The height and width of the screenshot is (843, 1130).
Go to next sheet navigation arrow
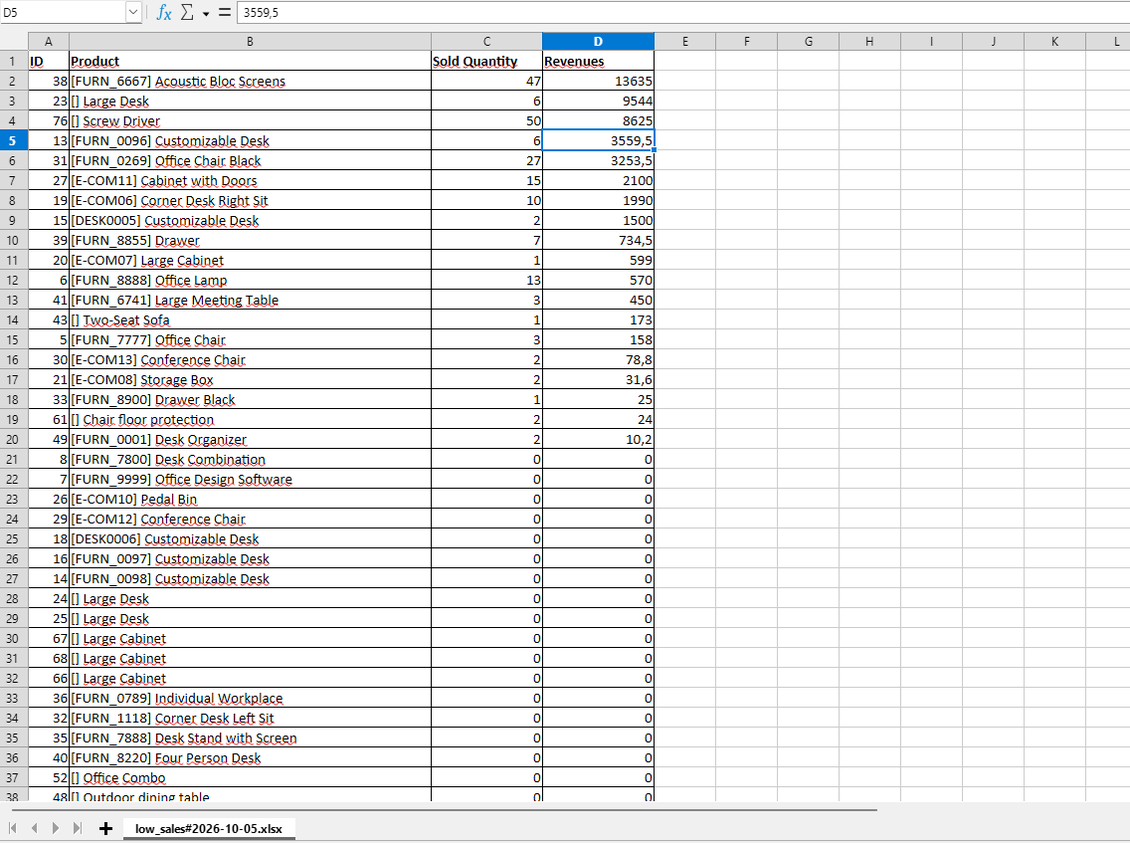click(x=55, y=828)
